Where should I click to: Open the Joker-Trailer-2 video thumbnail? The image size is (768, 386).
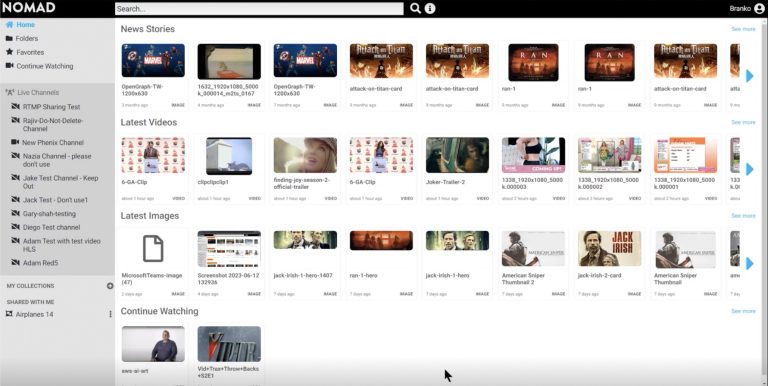pyautogui.click(x=457, y=155)
